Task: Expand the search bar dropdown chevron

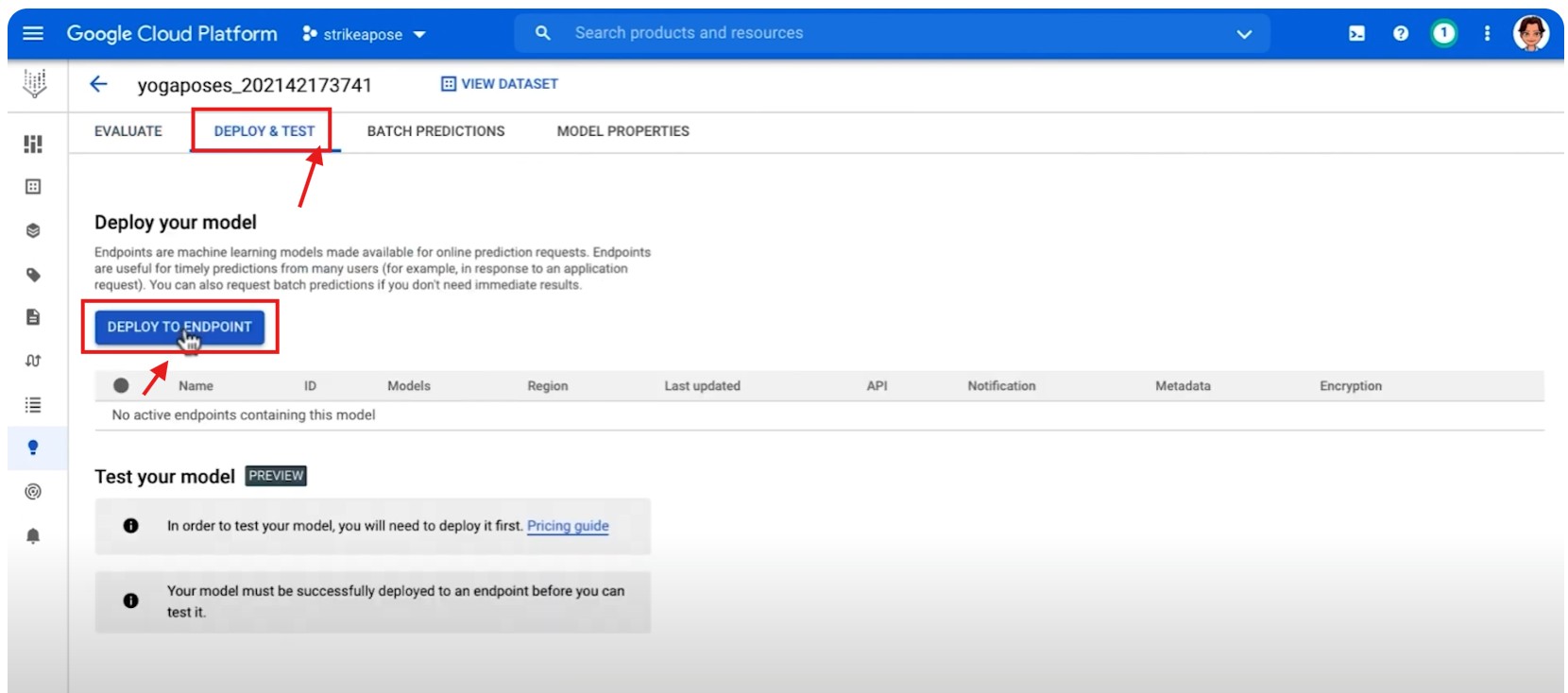Action: point(1244,34)
